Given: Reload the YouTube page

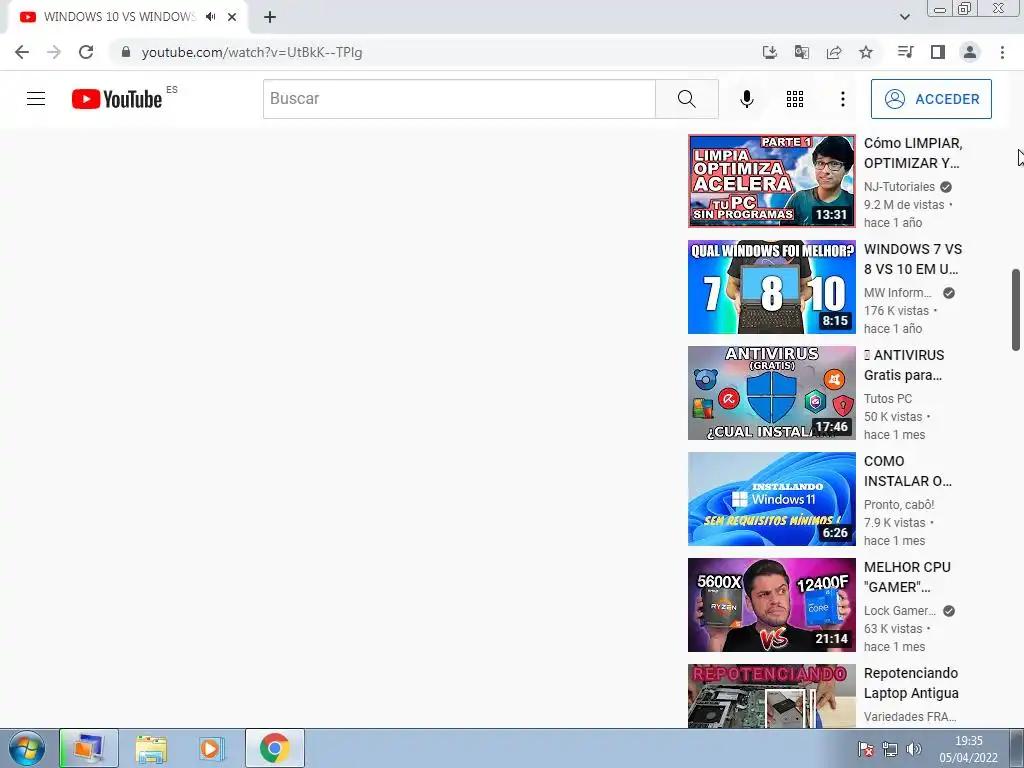Looking at the screenshot, I should [86, 52].
